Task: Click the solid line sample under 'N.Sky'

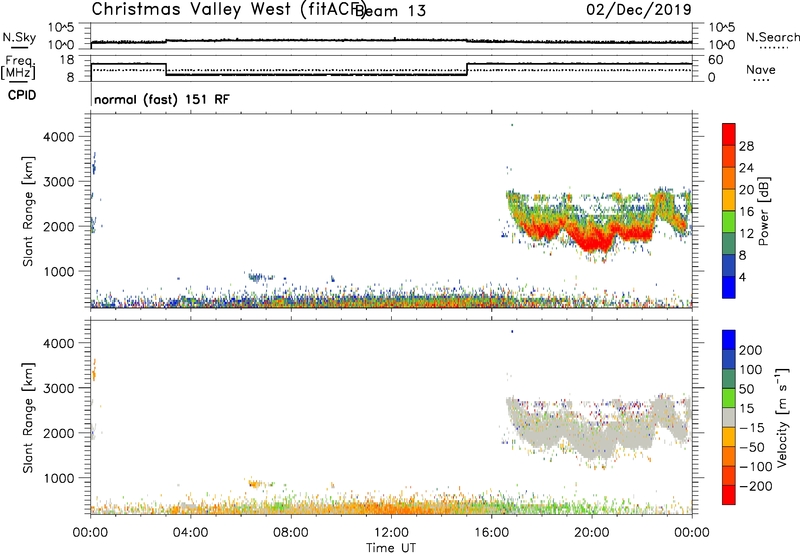Action: 19,47
